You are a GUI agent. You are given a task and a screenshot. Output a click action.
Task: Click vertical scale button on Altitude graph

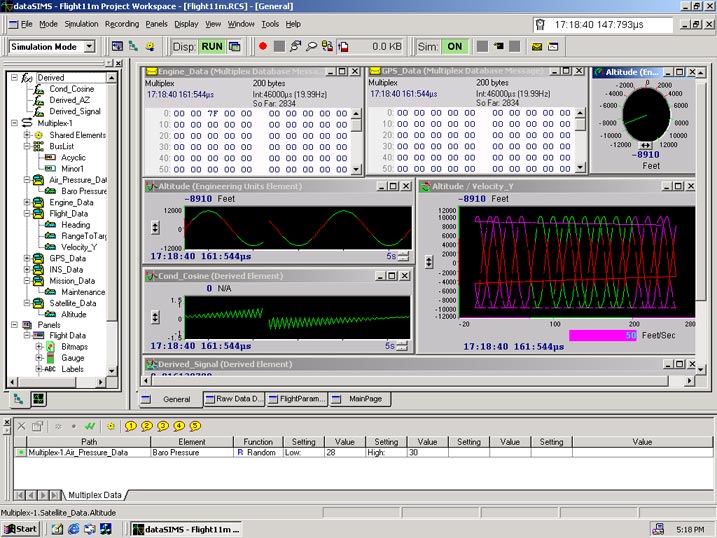155,227
